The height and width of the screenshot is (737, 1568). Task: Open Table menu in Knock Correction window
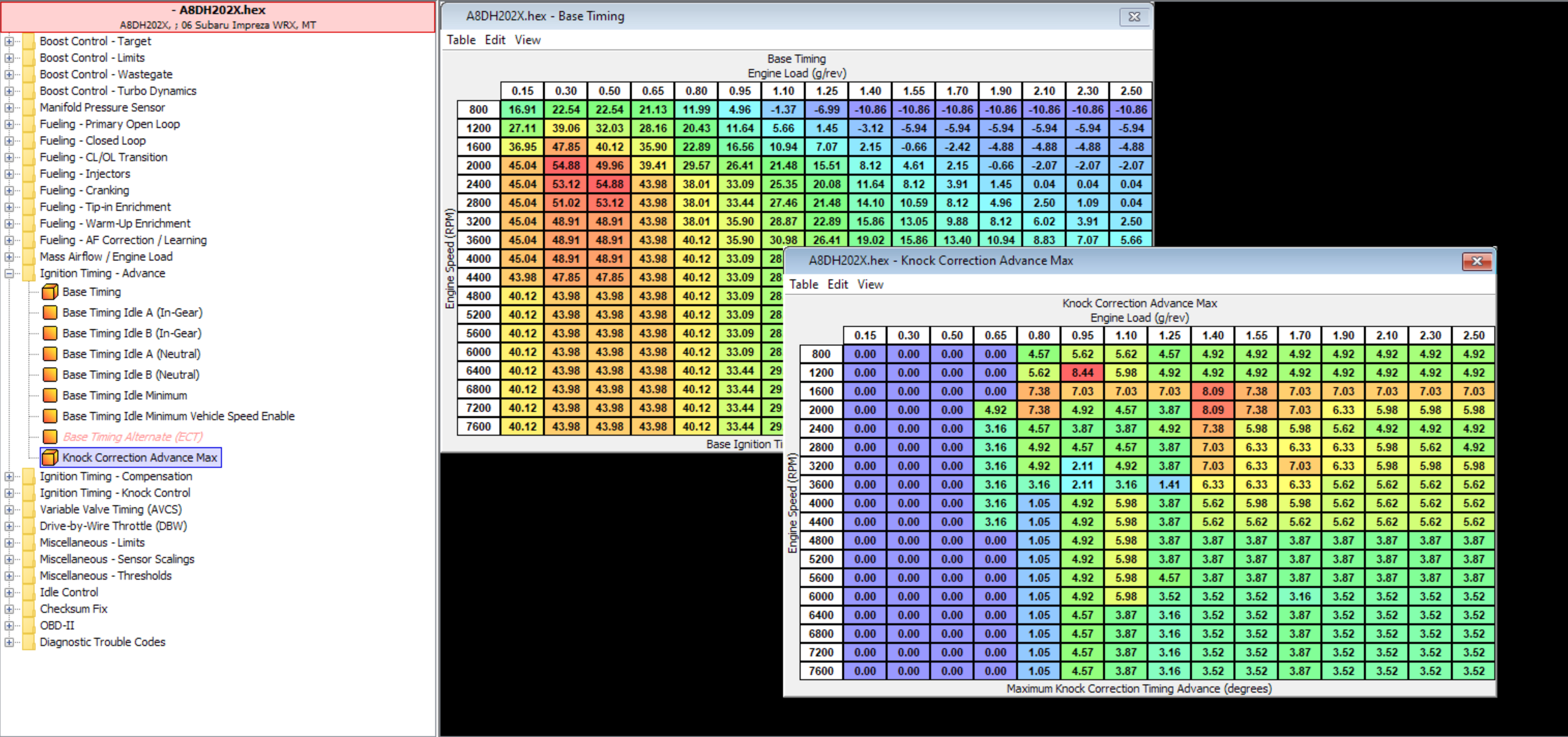coord(804,285)
